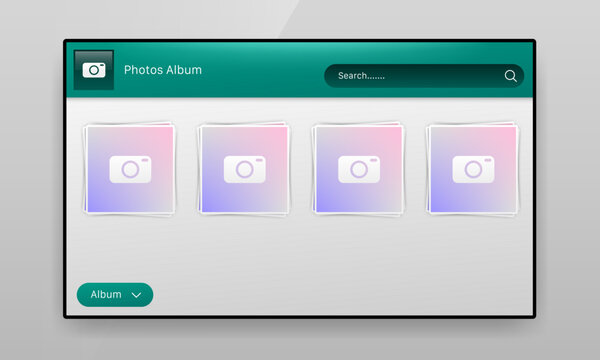Open the second album thumbnail
Image resolution: width=600 pixels, height=360 pixels.
244,169
